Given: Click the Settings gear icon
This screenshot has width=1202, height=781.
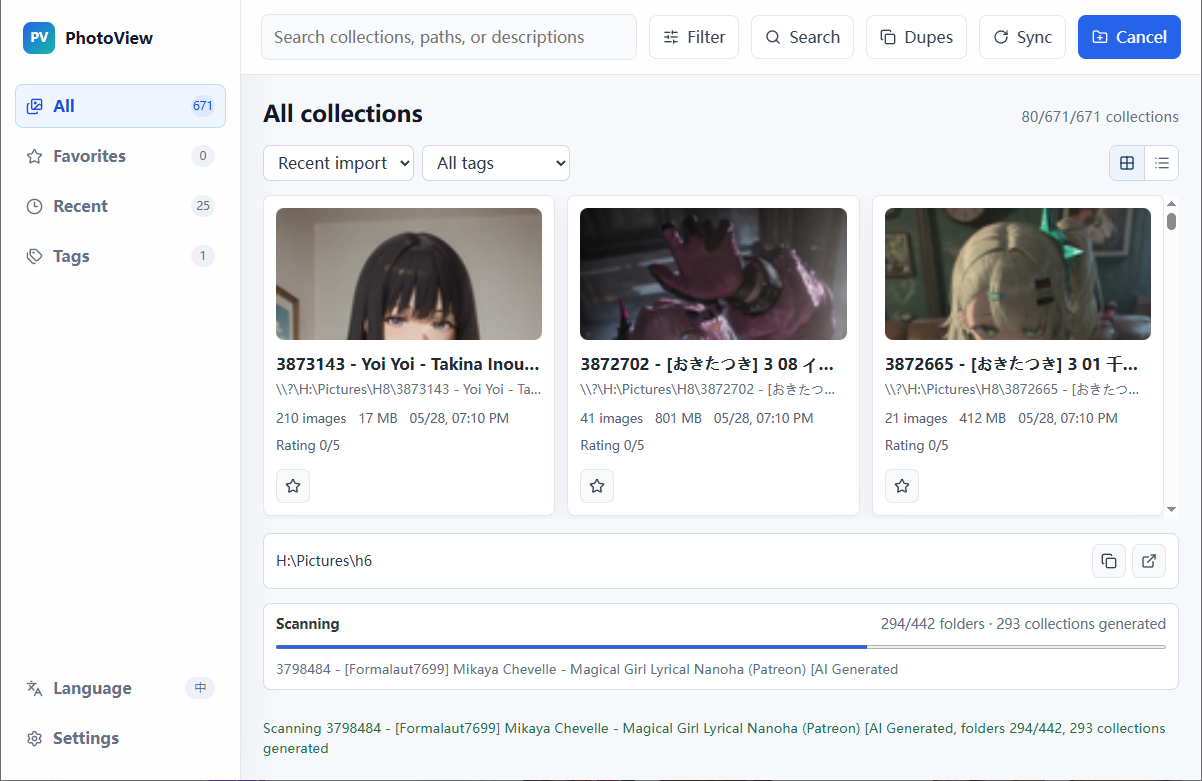Looking at the screenshot, I should pos(35,738).
